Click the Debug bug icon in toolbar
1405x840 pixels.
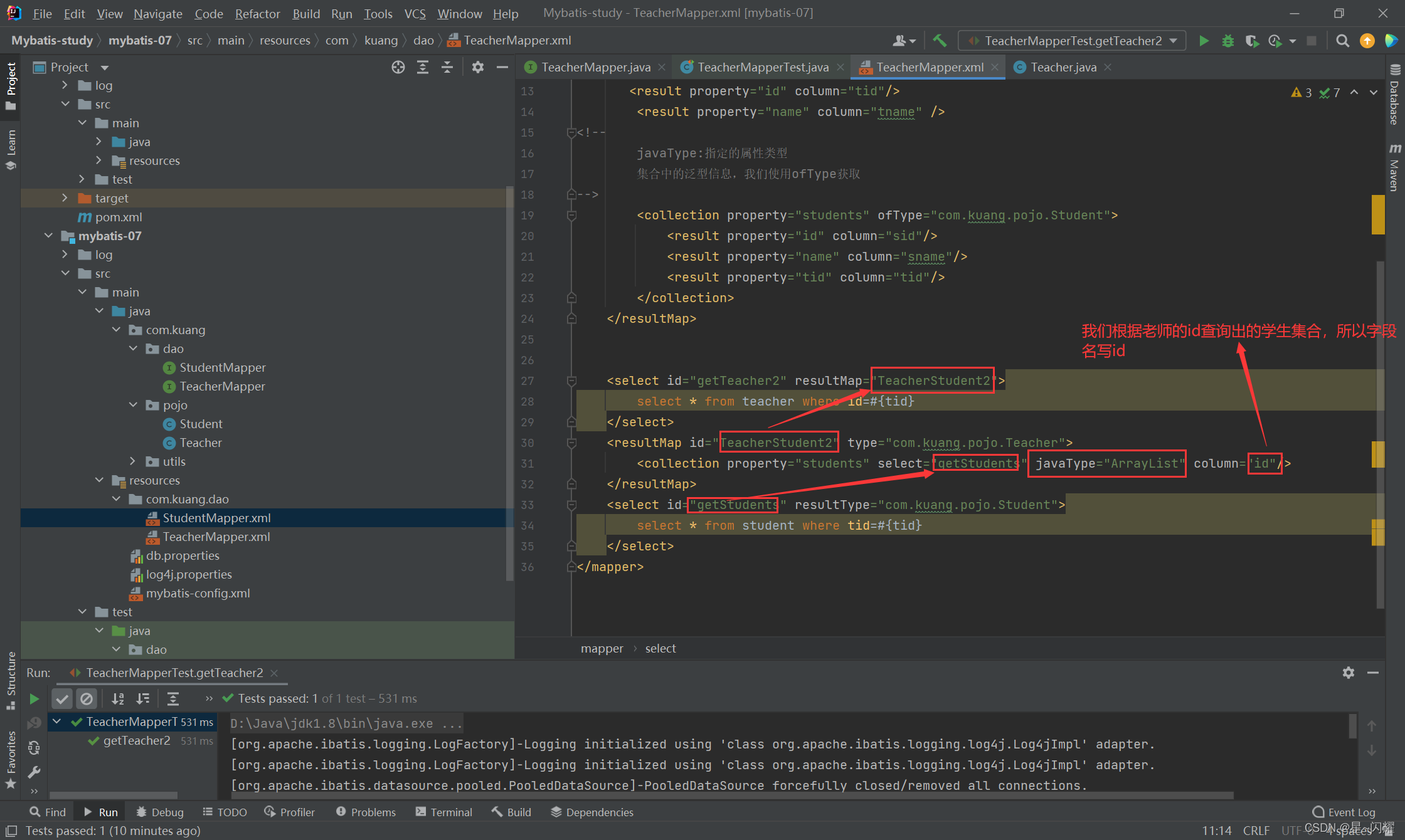(x=1227, y=41)
